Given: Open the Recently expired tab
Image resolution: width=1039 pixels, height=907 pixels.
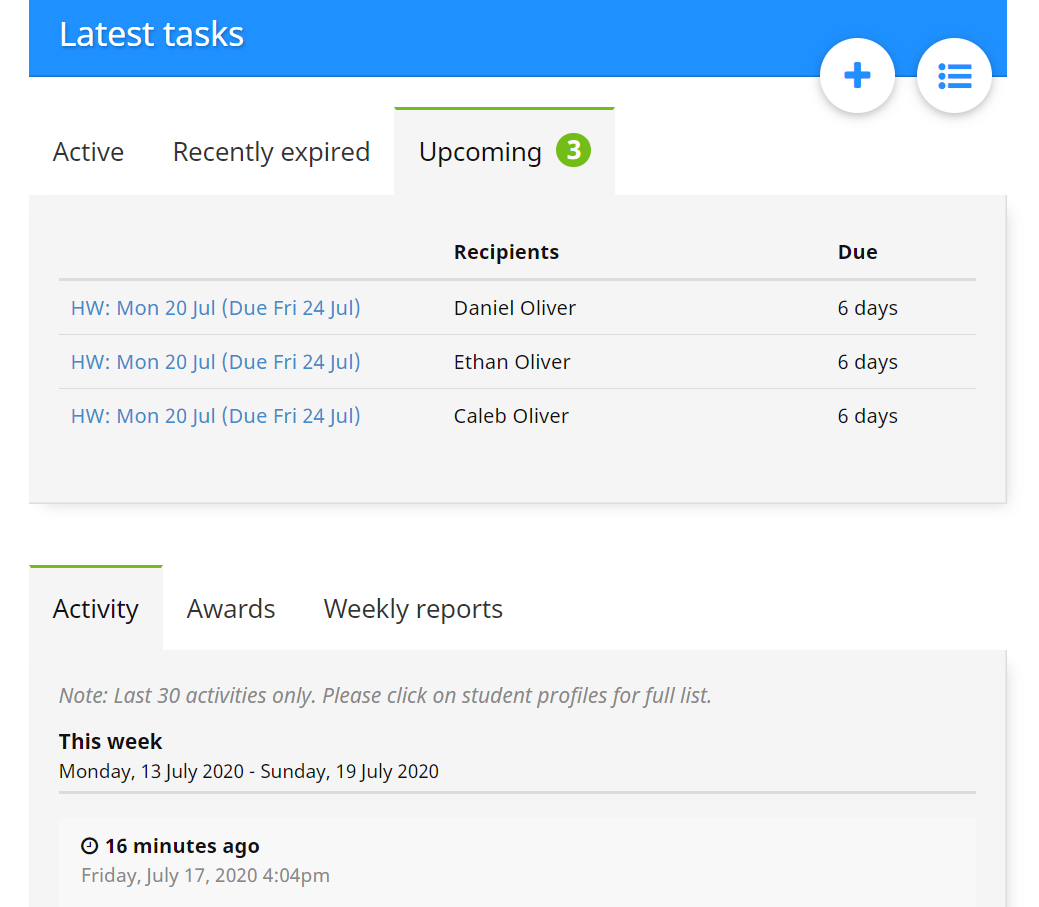Looking at the screenshot, I should coord(271,152).
